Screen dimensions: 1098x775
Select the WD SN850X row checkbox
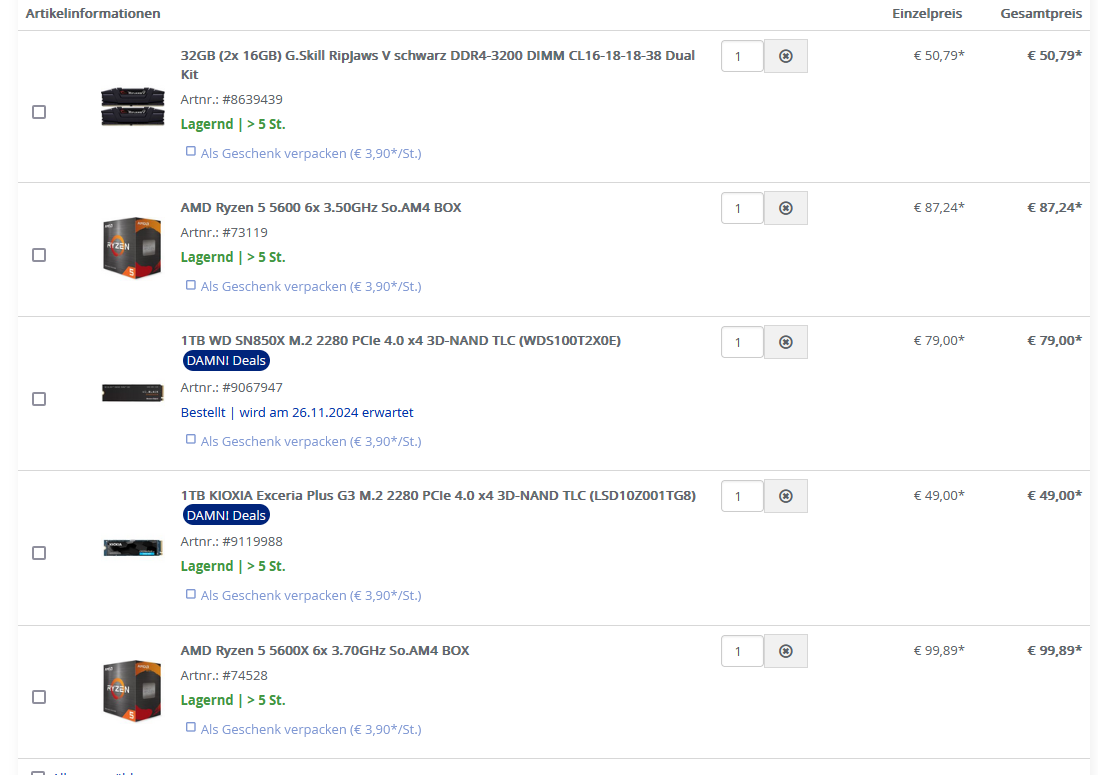coord(39,399)
